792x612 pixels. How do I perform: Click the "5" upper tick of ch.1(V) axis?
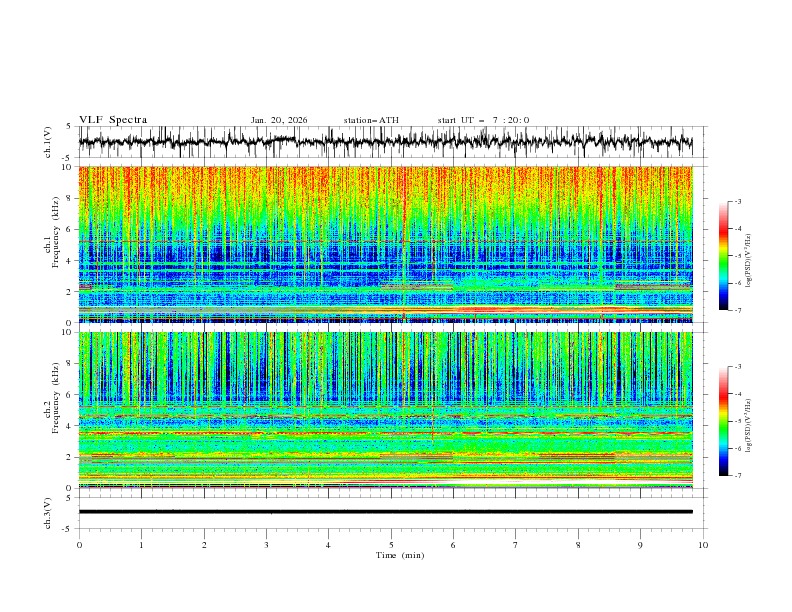pyautogui.click(x=69, y=126)
